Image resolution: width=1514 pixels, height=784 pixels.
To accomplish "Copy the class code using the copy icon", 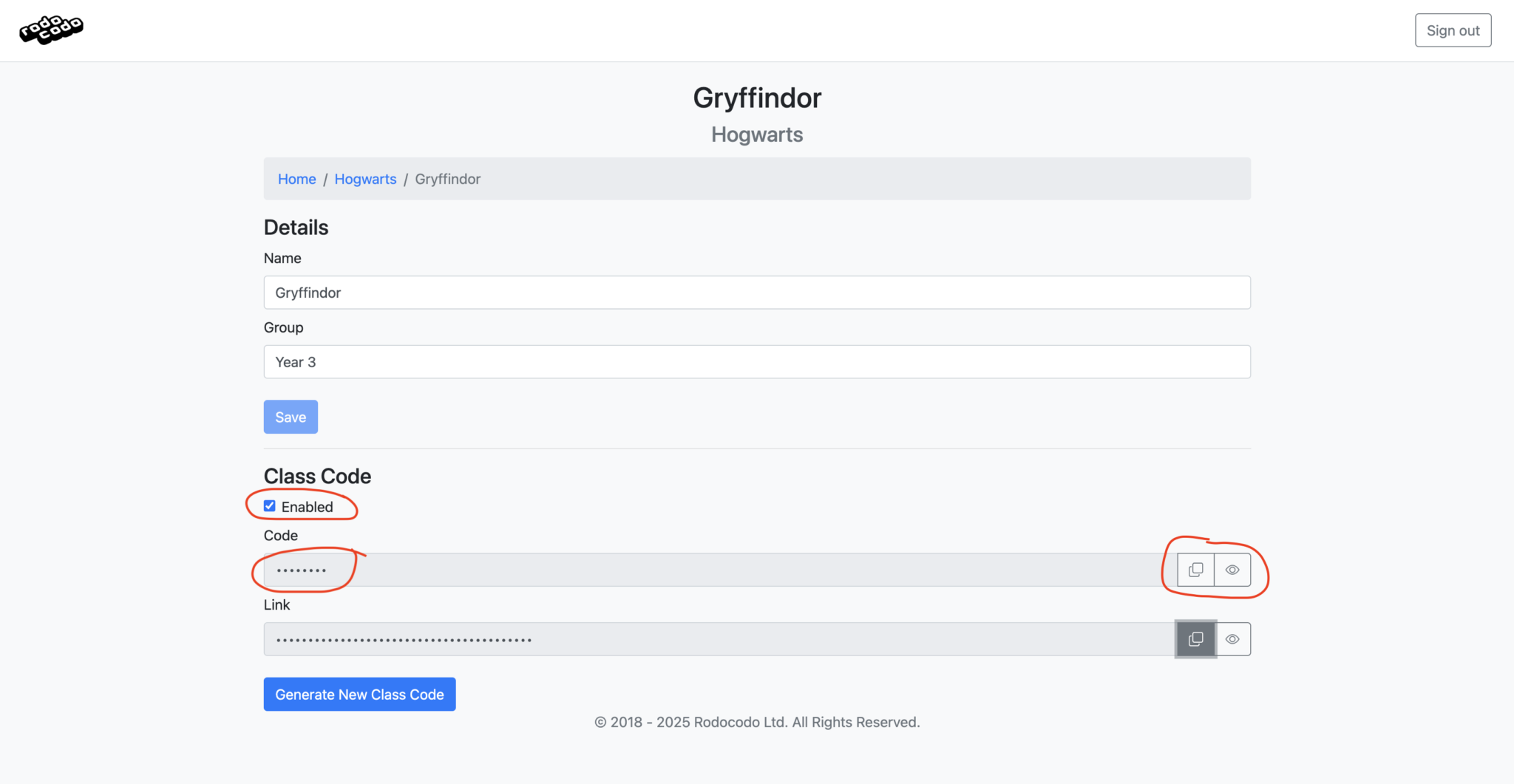I will coord(1196,569).
